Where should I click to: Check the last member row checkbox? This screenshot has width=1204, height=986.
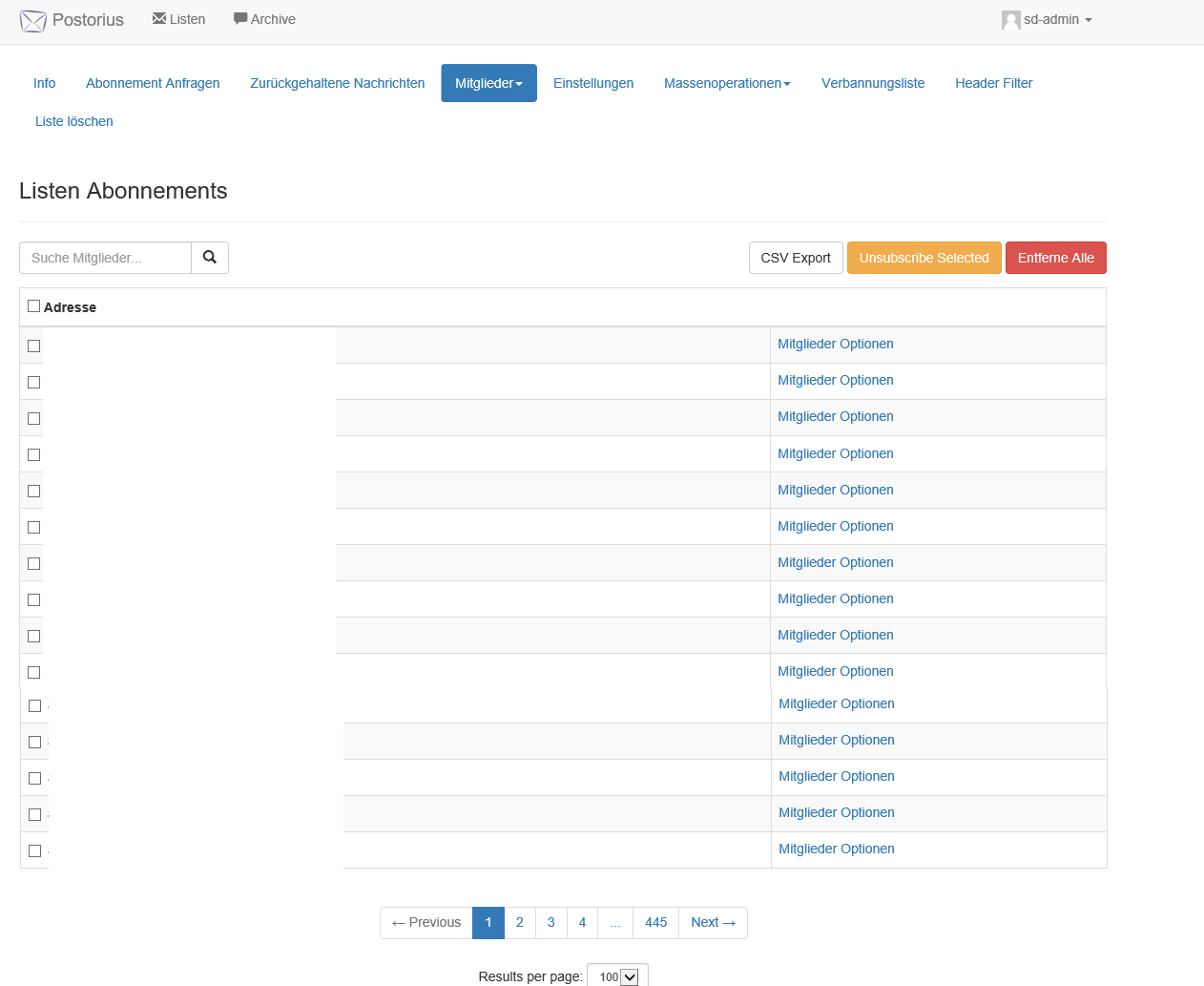[x=35, y=850]
